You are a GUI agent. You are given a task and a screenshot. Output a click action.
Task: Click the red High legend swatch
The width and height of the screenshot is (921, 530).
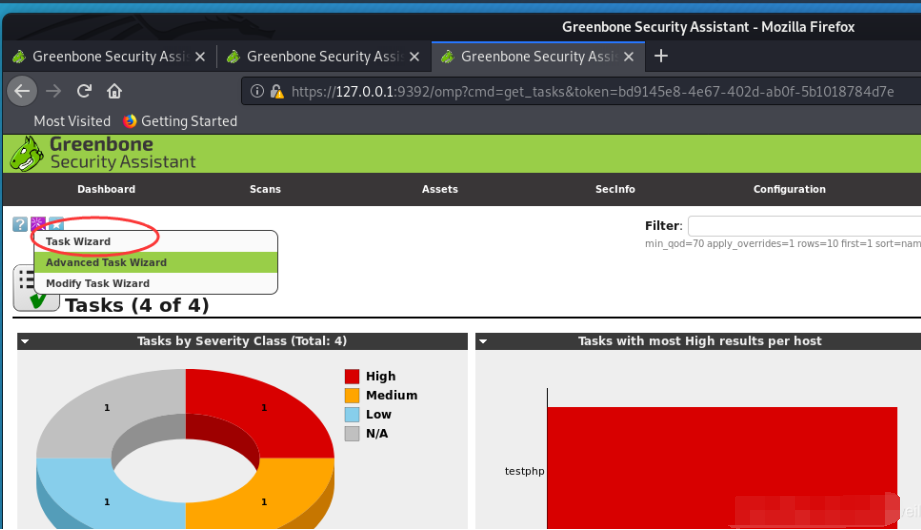[x=352, y=376]
